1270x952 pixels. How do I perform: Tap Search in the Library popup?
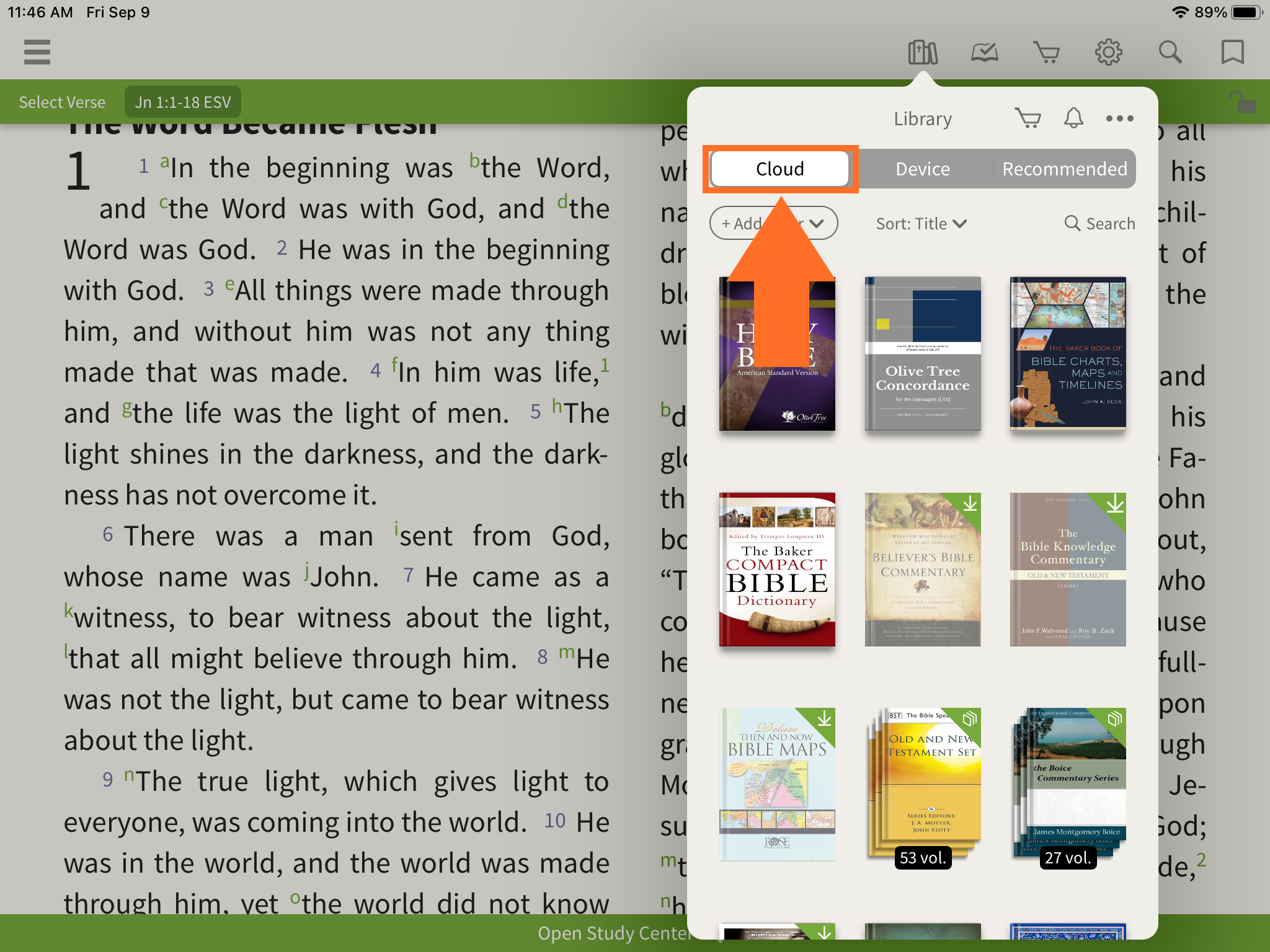click(1100, 224)
